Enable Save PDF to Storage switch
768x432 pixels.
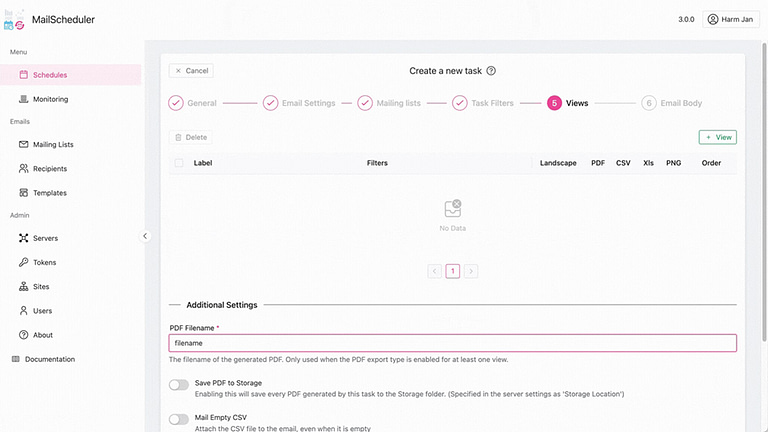pyautogui.click(x=179, y=384)
